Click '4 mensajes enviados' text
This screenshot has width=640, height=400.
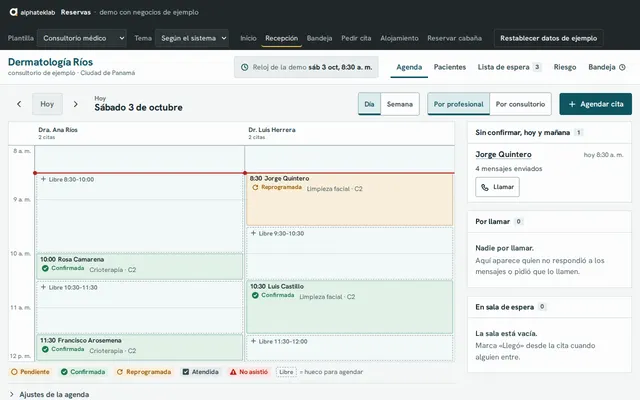click(x=509, y=169)
